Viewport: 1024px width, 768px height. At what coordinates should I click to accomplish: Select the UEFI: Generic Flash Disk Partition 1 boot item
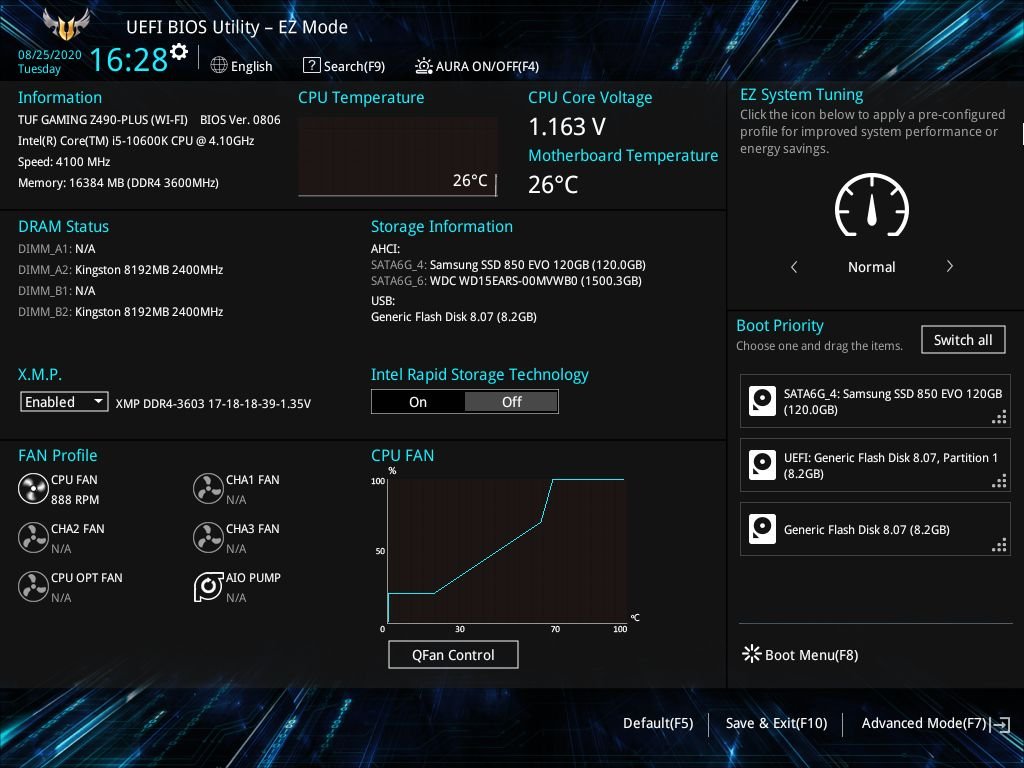tap(875, 465)
